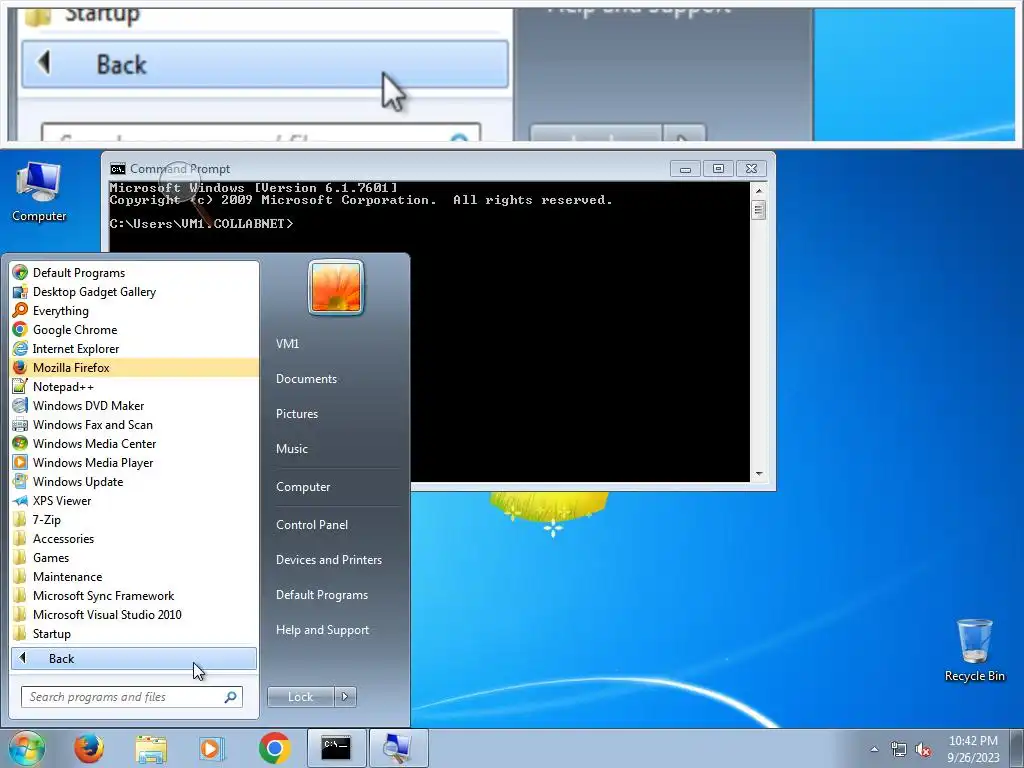Maximize the Command Prompt window
Viewport: 1024px width, 768px height.
pos(718,169)
